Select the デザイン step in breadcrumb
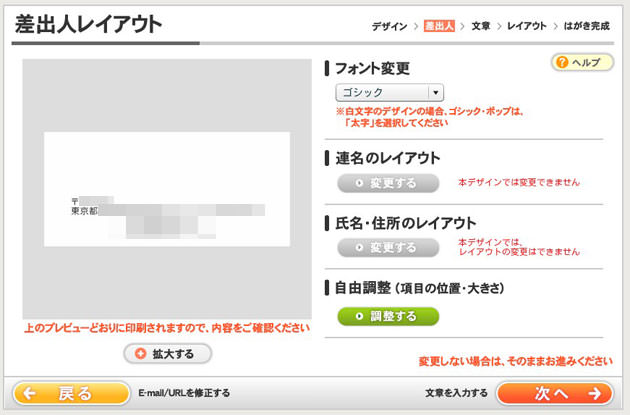The height and width of the screenshot is (415, 630). 389,27
